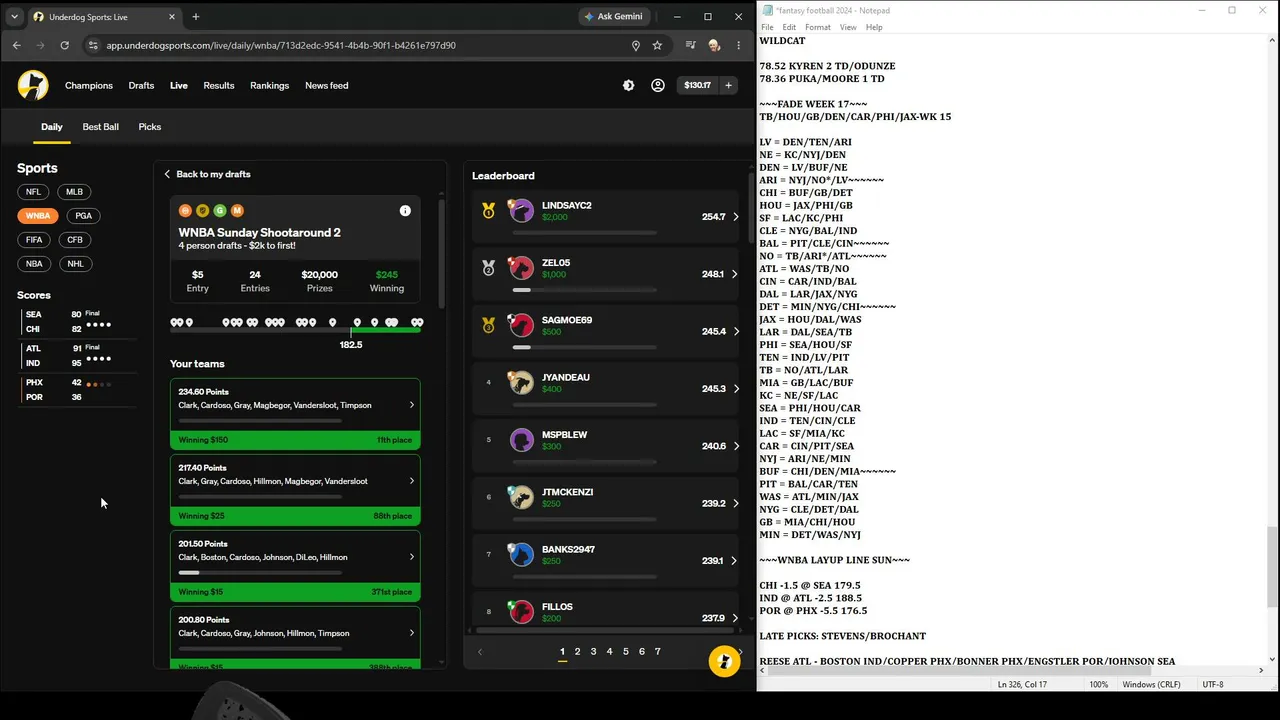The height and width of the screenshot is (720, 1280).
Task: Open the Edit menu in Notepad
Action: pyautogui.click(x=789, y=27)
